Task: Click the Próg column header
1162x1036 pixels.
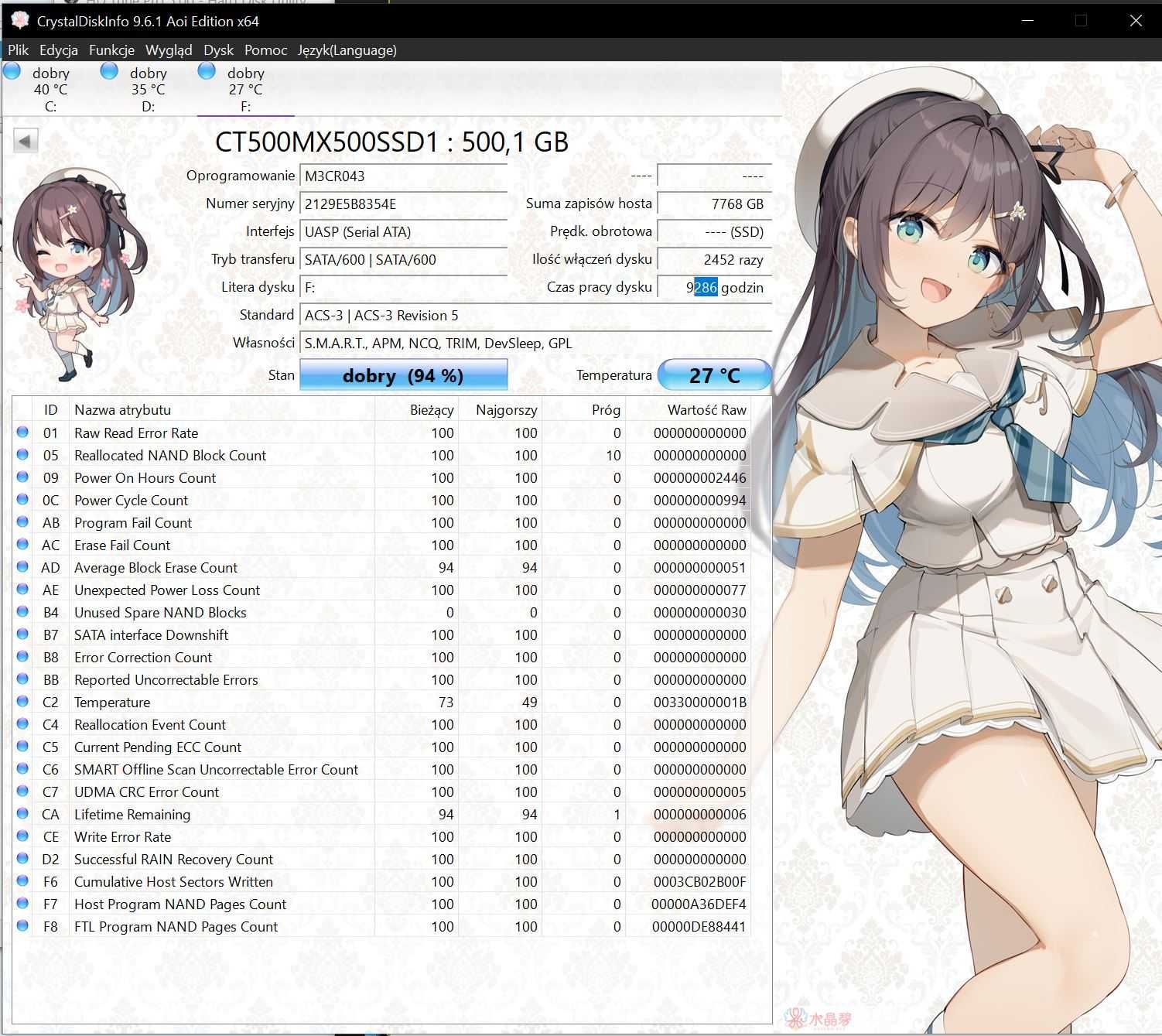Action: 583,409
